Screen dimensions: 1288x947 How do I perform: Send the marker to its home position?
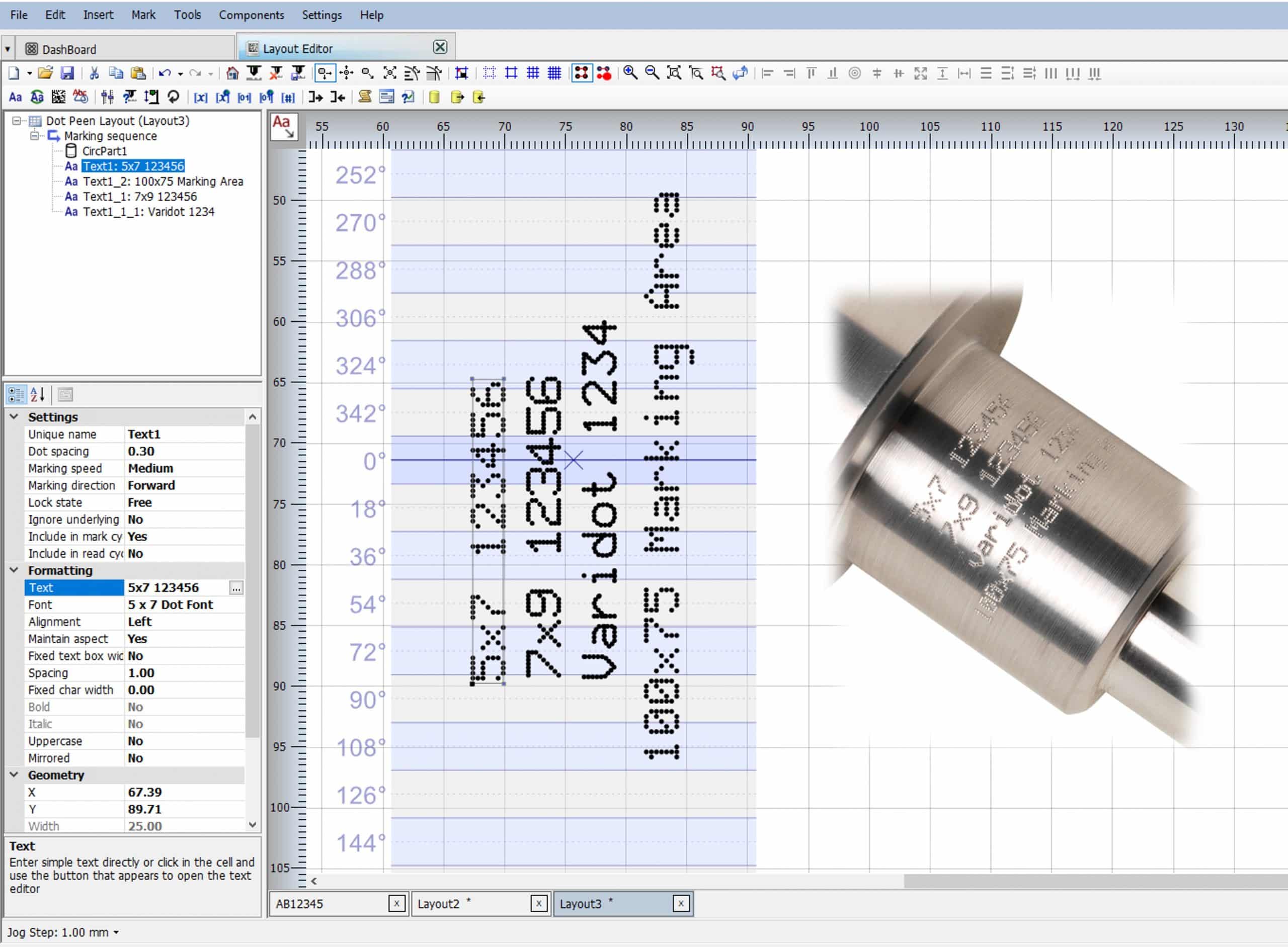pos(232,73)
